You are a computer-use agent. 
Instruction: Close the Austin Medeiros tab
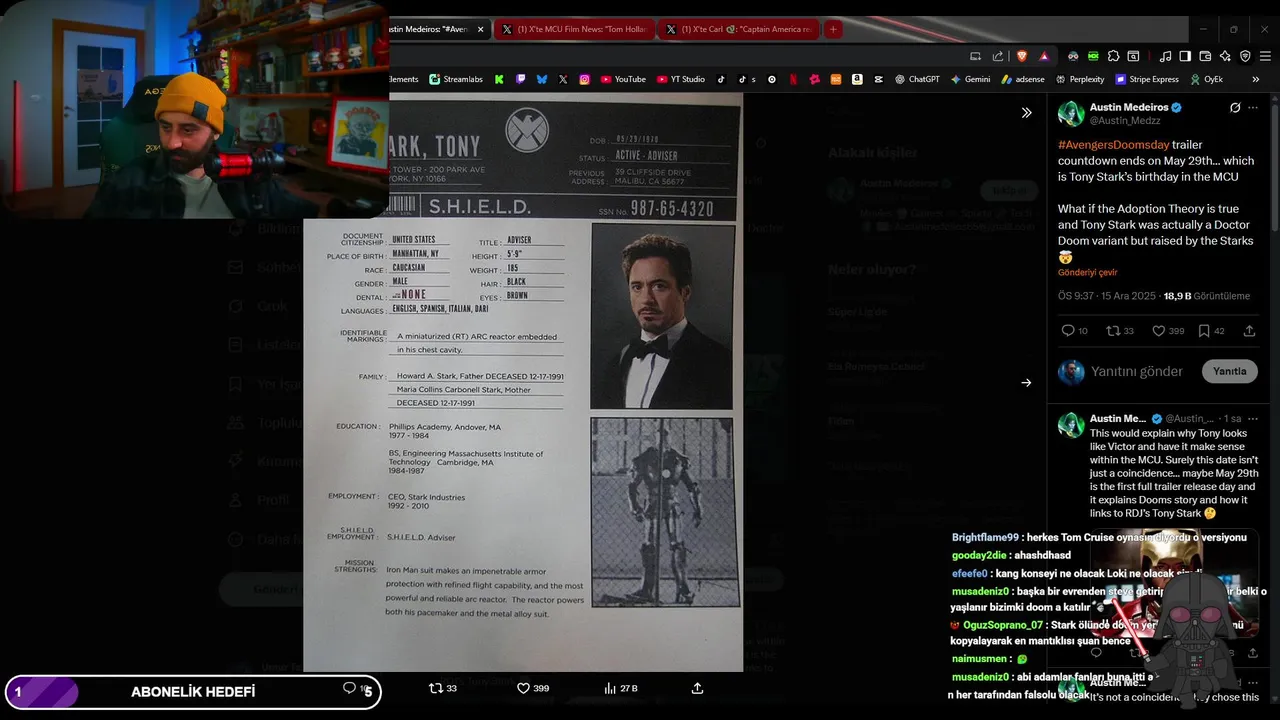(x=481, y=29)
